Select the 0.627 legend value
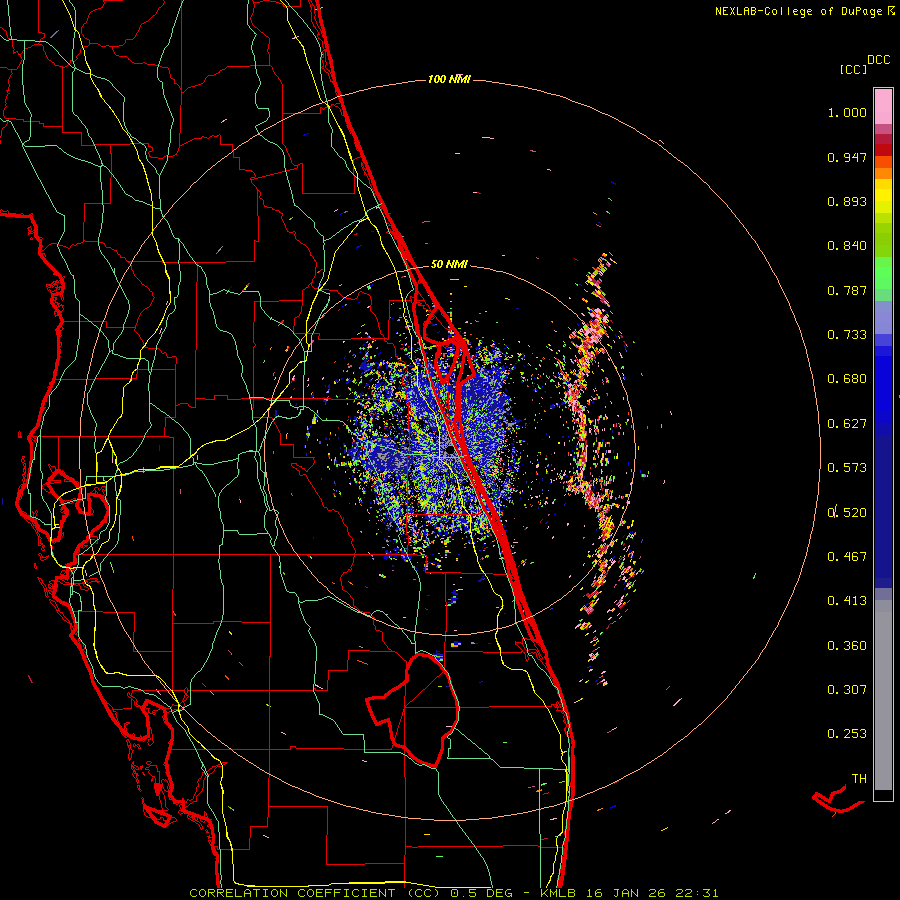 (x=847, y=424)
